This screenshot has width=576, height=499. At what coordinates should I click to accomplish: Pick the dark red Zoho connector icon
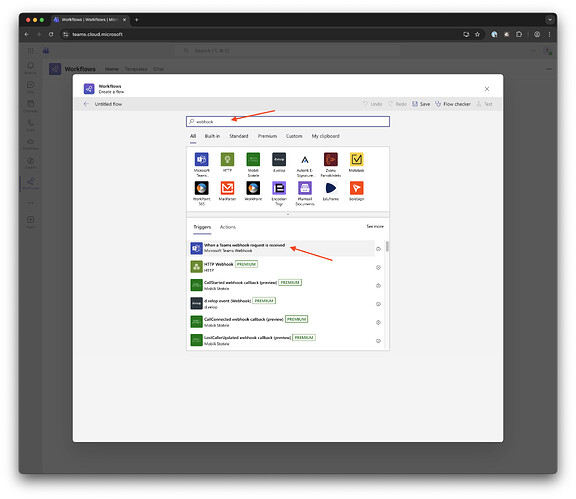point(331,159)
